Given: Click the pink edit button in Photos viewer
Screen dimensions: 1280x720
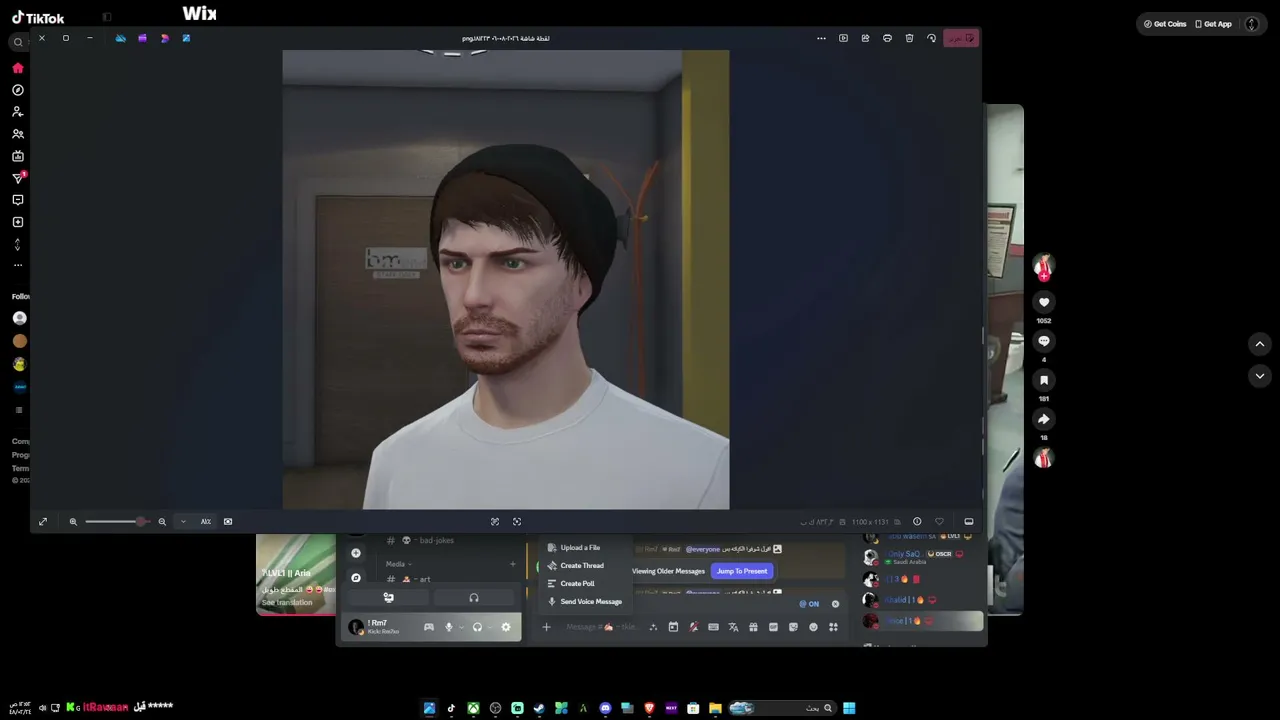Looking at the screenshot, I should pyautogui.click(x=961, y=38).
